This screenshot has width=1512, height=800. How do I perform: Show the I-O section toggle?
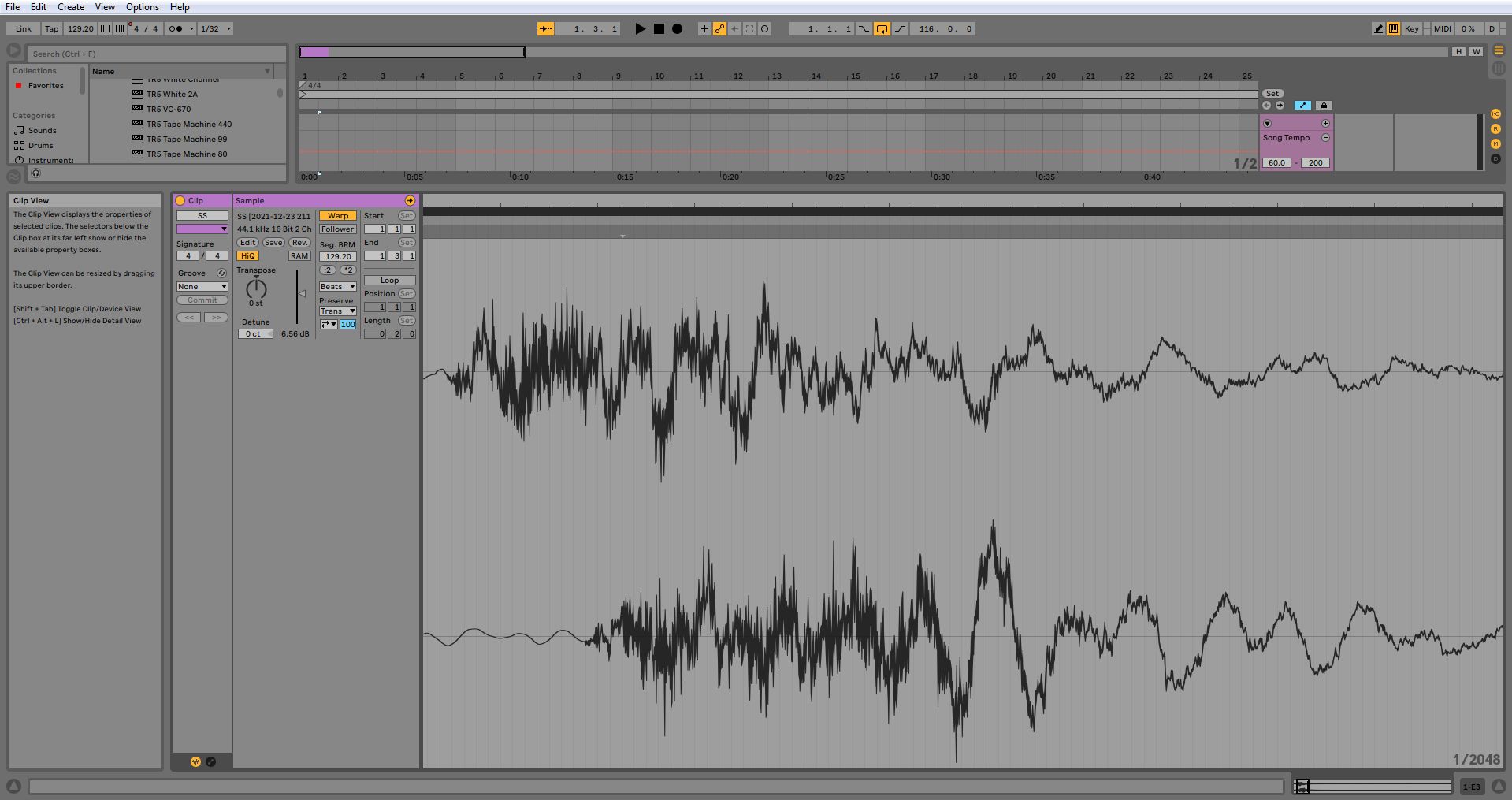[x=1495, y=114]
